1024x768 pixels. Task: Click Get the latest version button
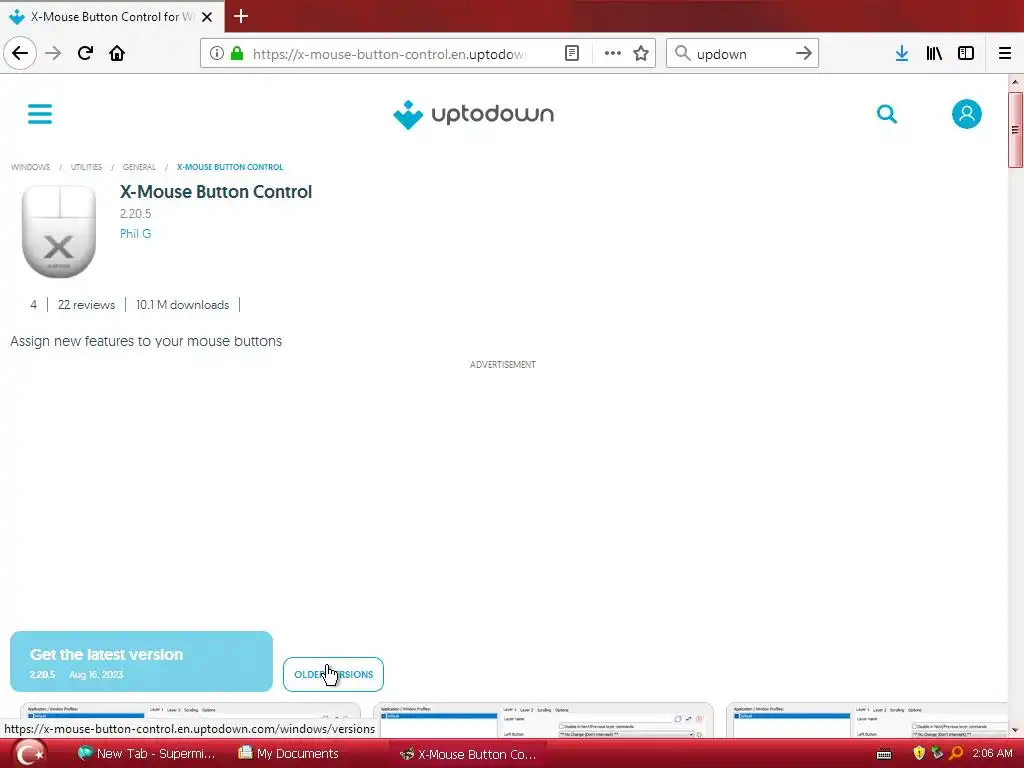(x=141, y=662)
